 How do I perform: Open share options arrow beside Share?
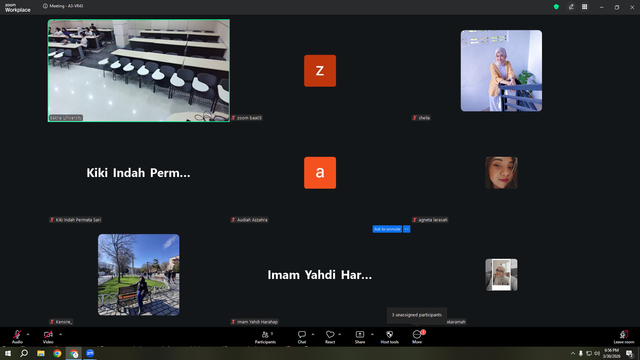point(372,335)
